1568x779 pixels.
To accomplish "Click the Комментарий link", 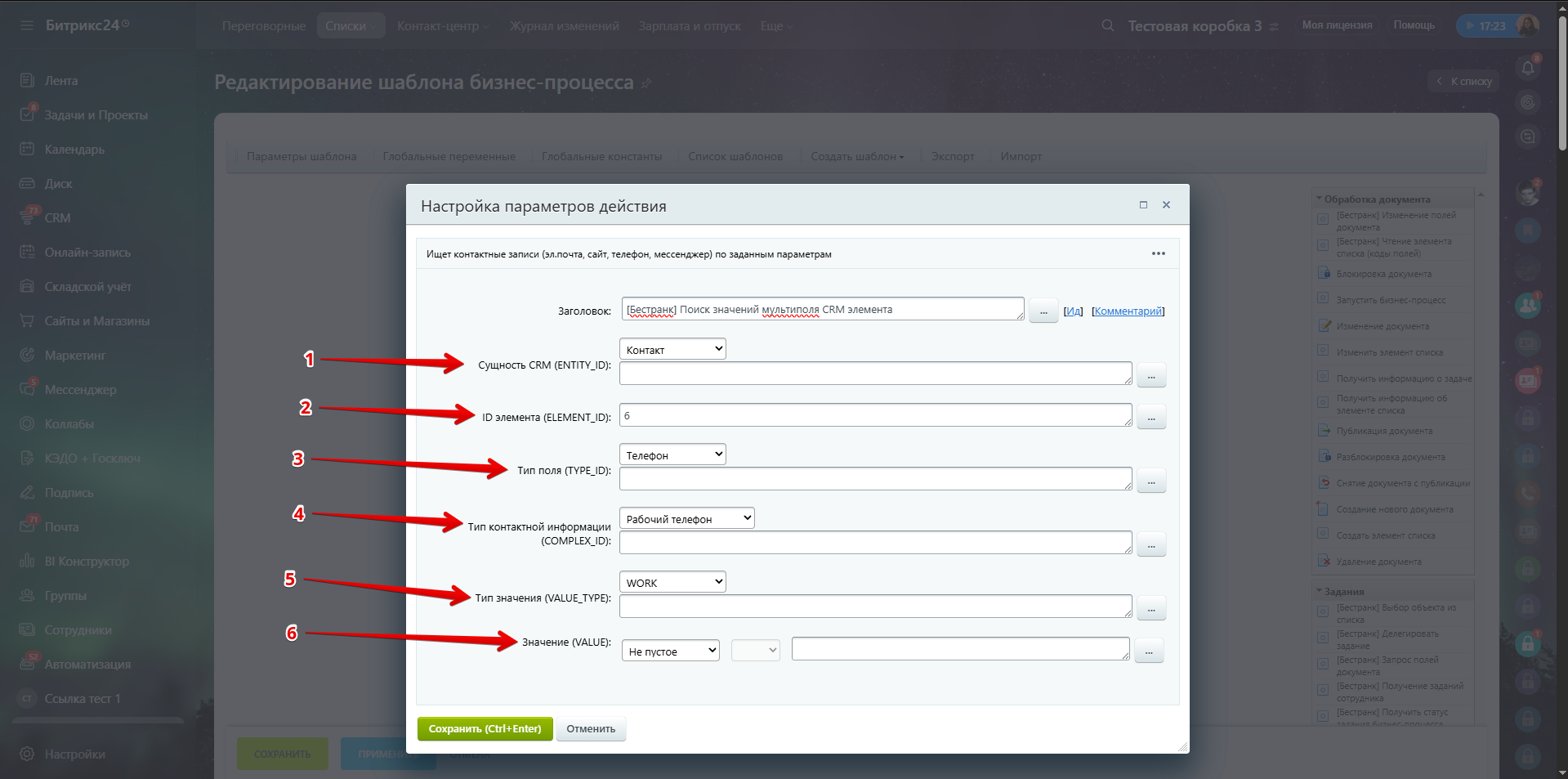I will (1128, 311).
